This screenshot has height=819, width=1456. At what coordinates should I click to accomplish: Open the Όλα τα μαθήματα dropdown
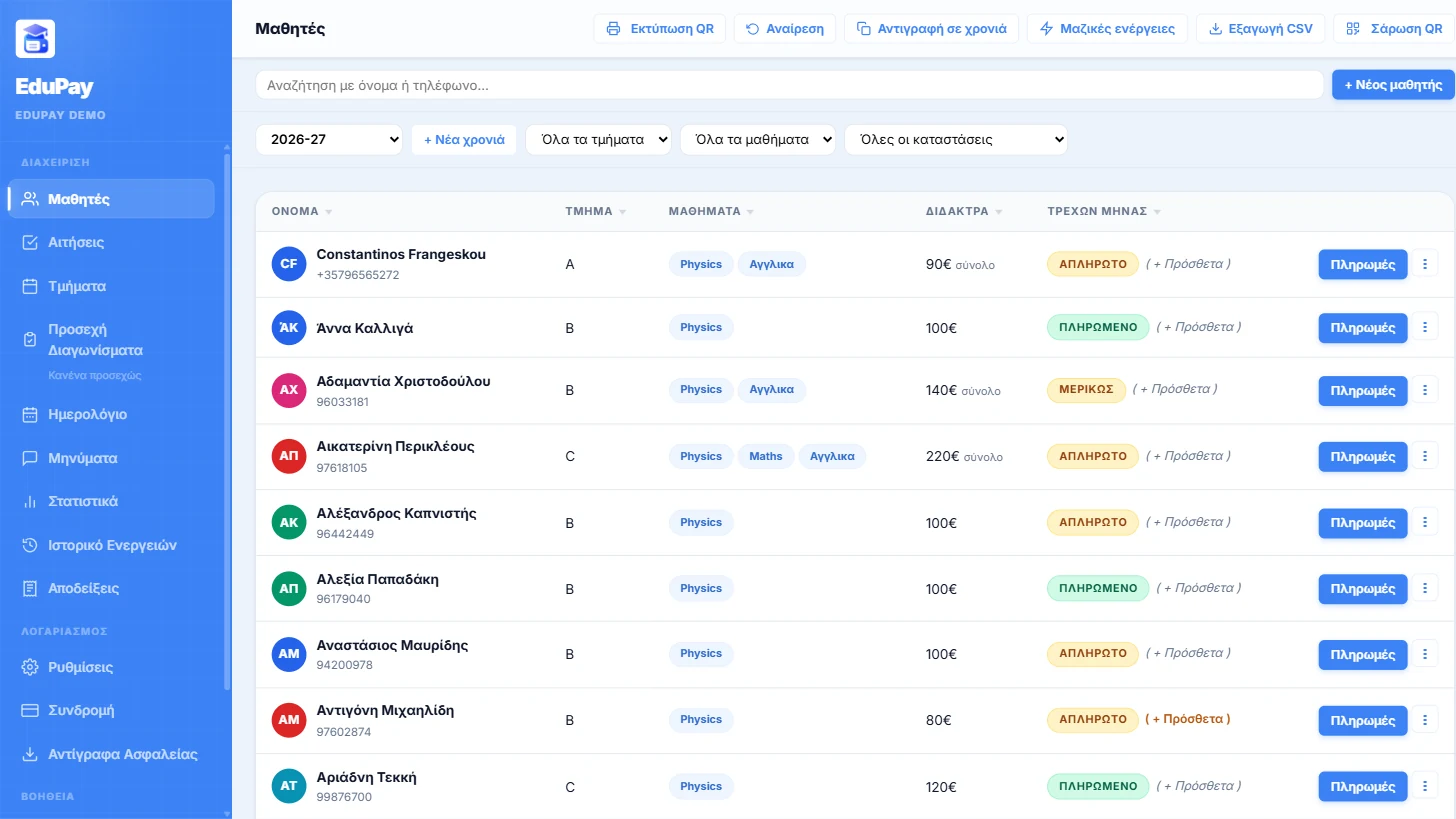(757, 139)
